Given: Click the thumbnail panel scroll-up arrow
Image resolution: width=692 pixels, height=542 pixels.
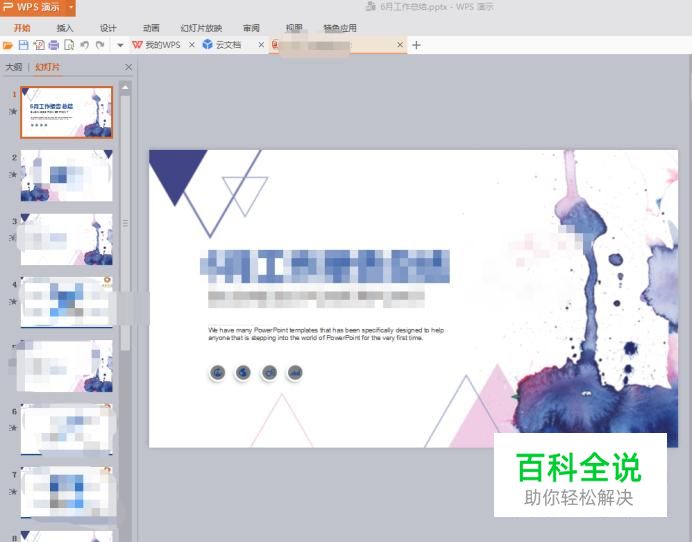Looking at the screenshot, I should click(x=125, y=88).
